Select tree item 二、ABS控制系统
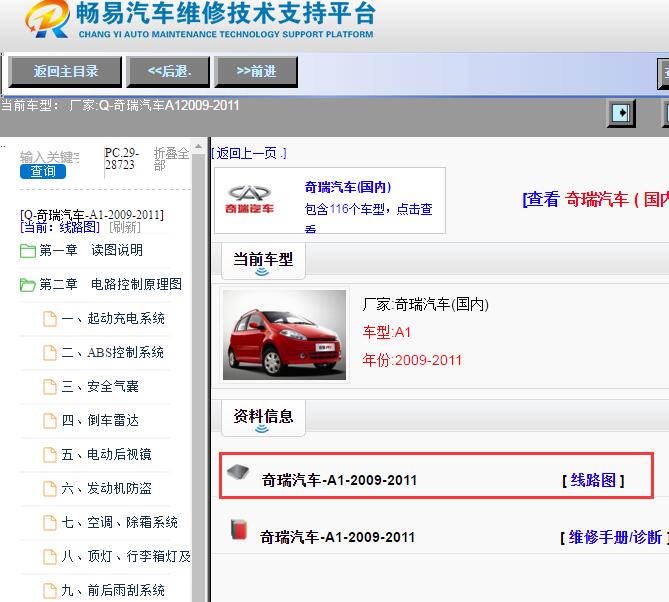669x602 pixels. (113, 353)
